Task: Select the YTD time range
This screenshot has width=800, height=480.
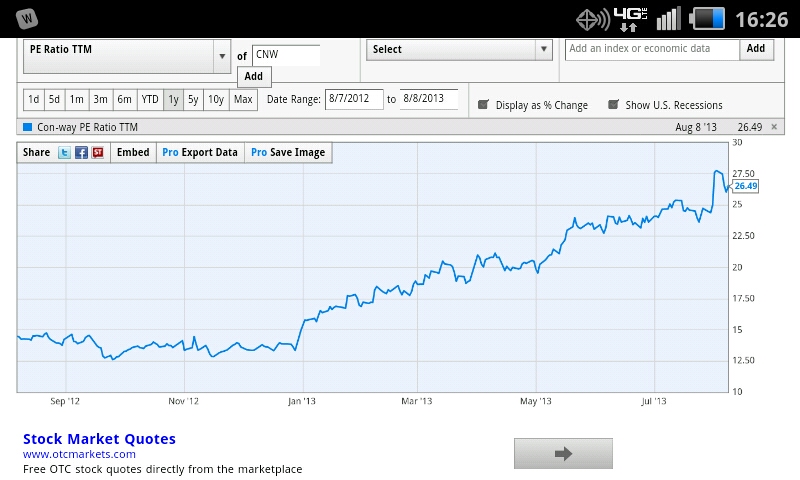Action: click(x=150, y=99)
